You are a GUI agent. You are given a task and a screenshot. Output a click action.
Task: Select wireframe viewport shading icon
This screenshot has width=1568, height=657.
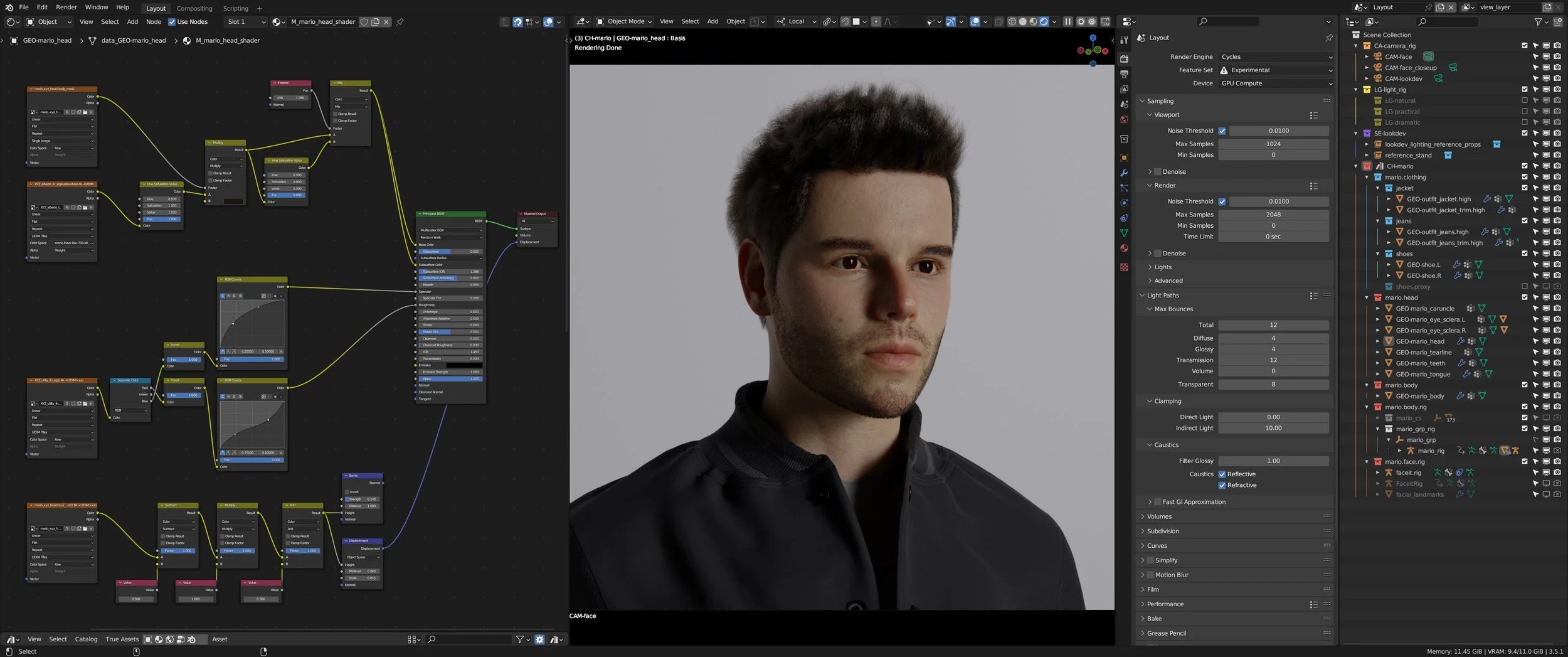pos(1012,21)
